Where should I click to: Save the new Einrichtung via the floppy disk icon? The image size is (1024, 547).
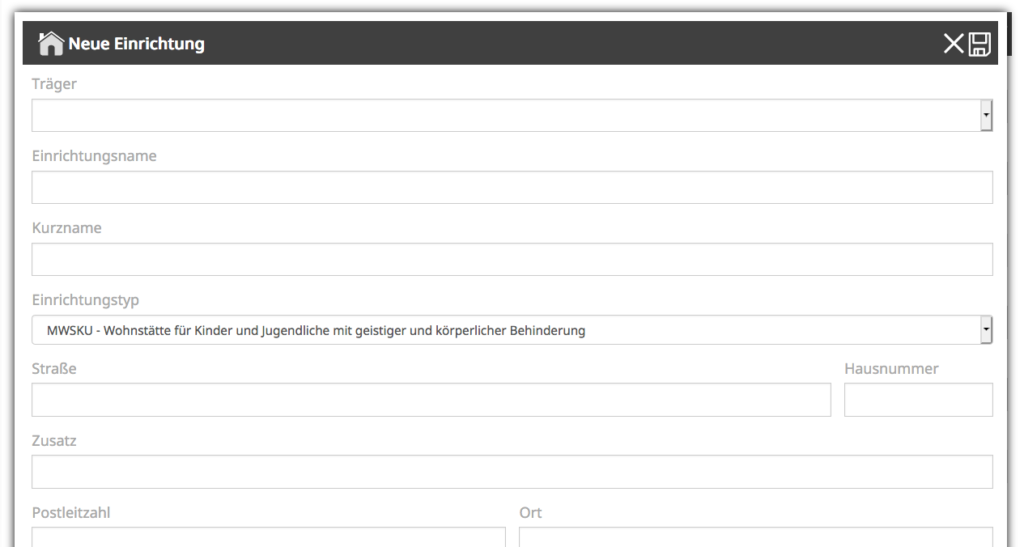click(x=980, y=43)
